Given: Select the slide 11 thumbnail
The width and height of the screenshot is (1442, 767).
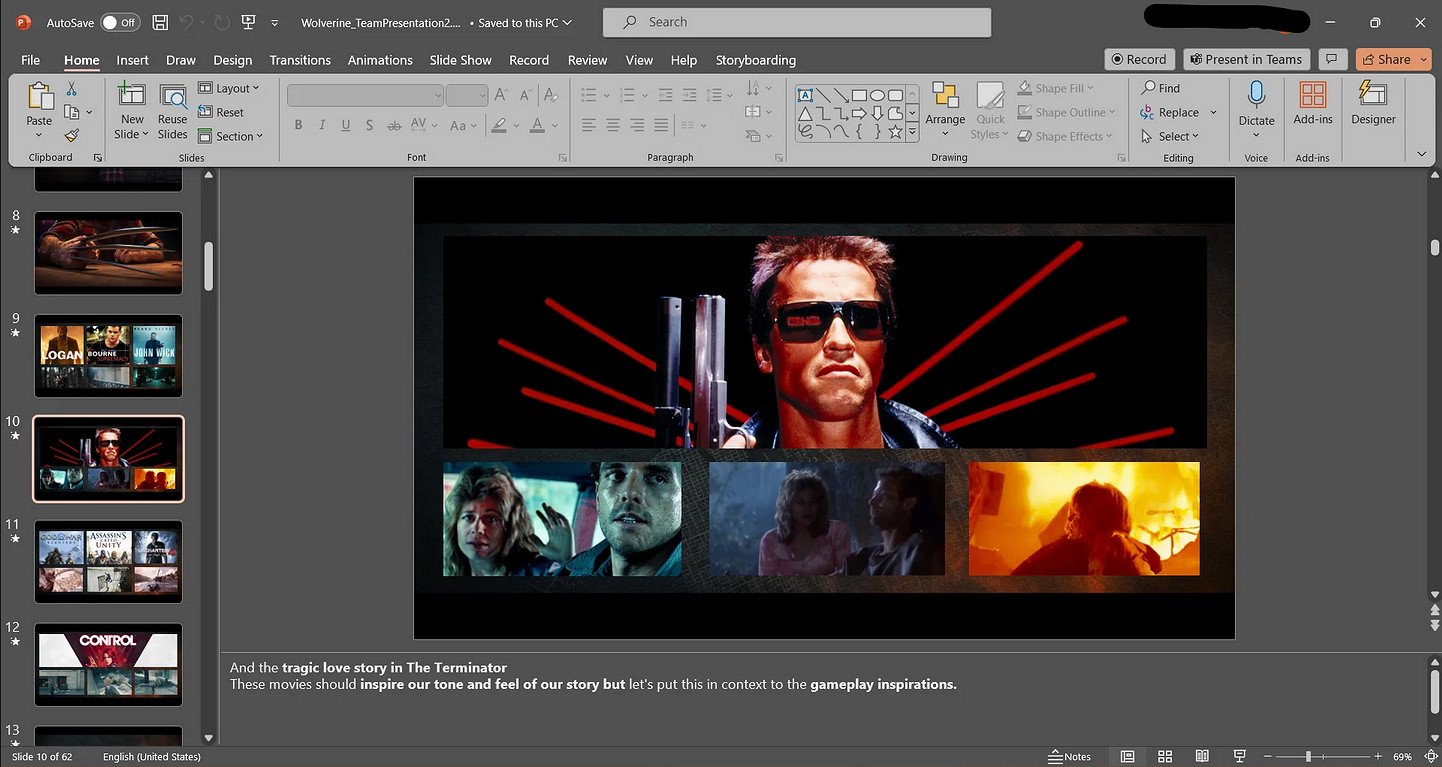Looking at the screenshot, I should point(109,561).
